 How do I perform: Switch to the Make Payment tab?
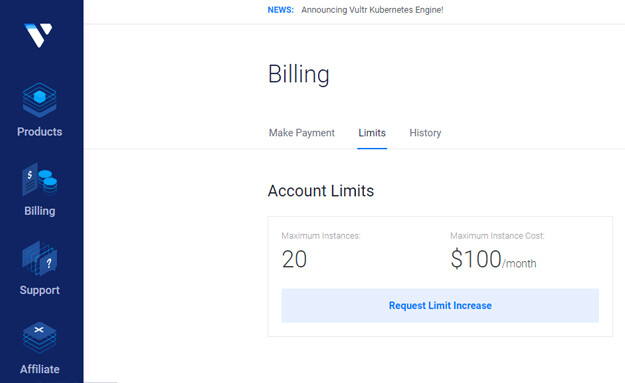coord(302,133)
